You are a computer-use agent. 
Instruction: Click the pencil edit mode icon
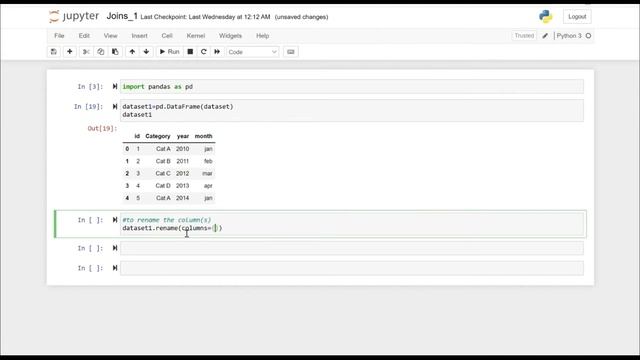pyautogui.click(x=545, y=36)
